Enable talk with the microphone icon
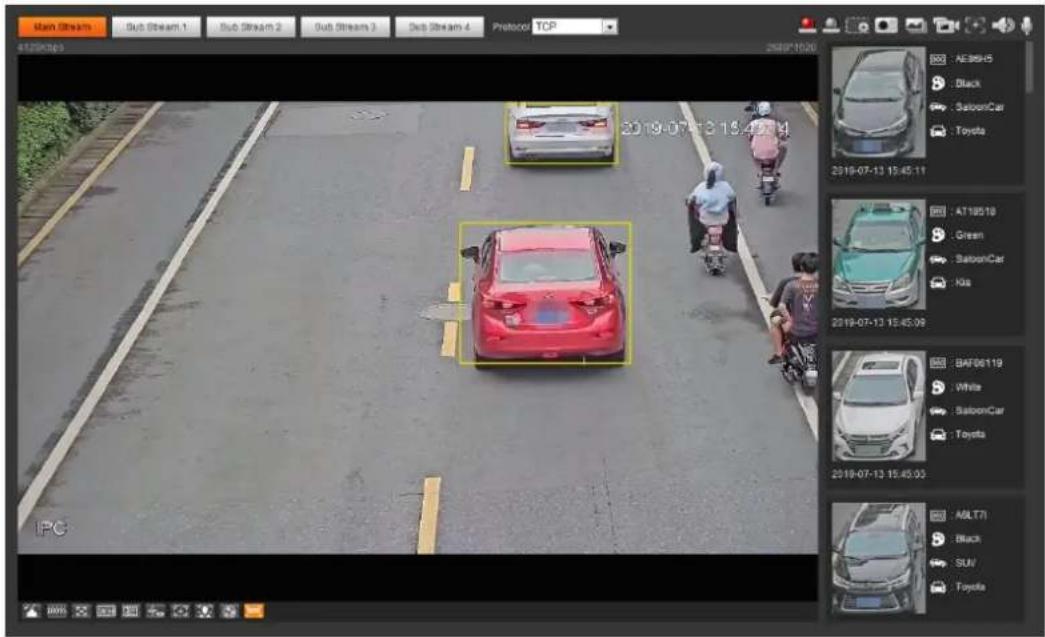1045x637 pixels. [1026, 25]
